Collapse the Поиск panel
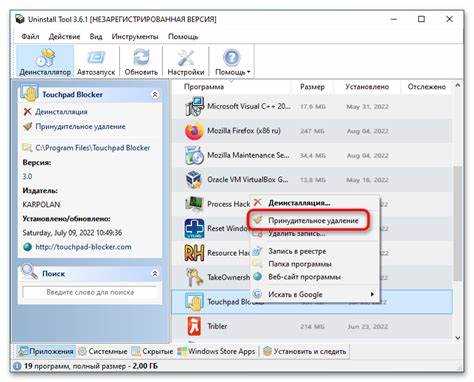The height and width of the screenshot is (382, 474). [155, 274]
